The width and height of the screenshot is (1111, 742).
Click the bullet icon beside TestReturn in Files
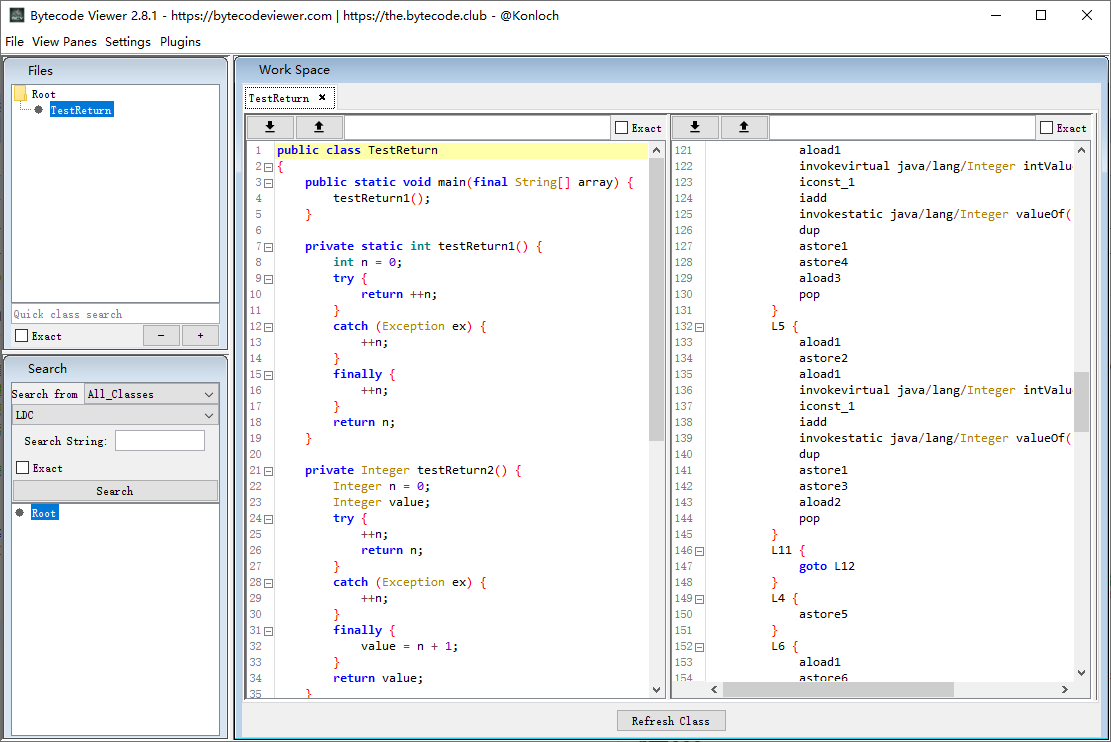coord(38,110)
